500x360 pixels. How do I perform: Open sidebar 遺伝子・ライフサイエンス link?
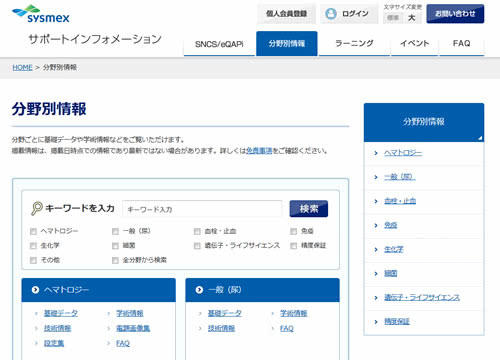click(422, 298)
